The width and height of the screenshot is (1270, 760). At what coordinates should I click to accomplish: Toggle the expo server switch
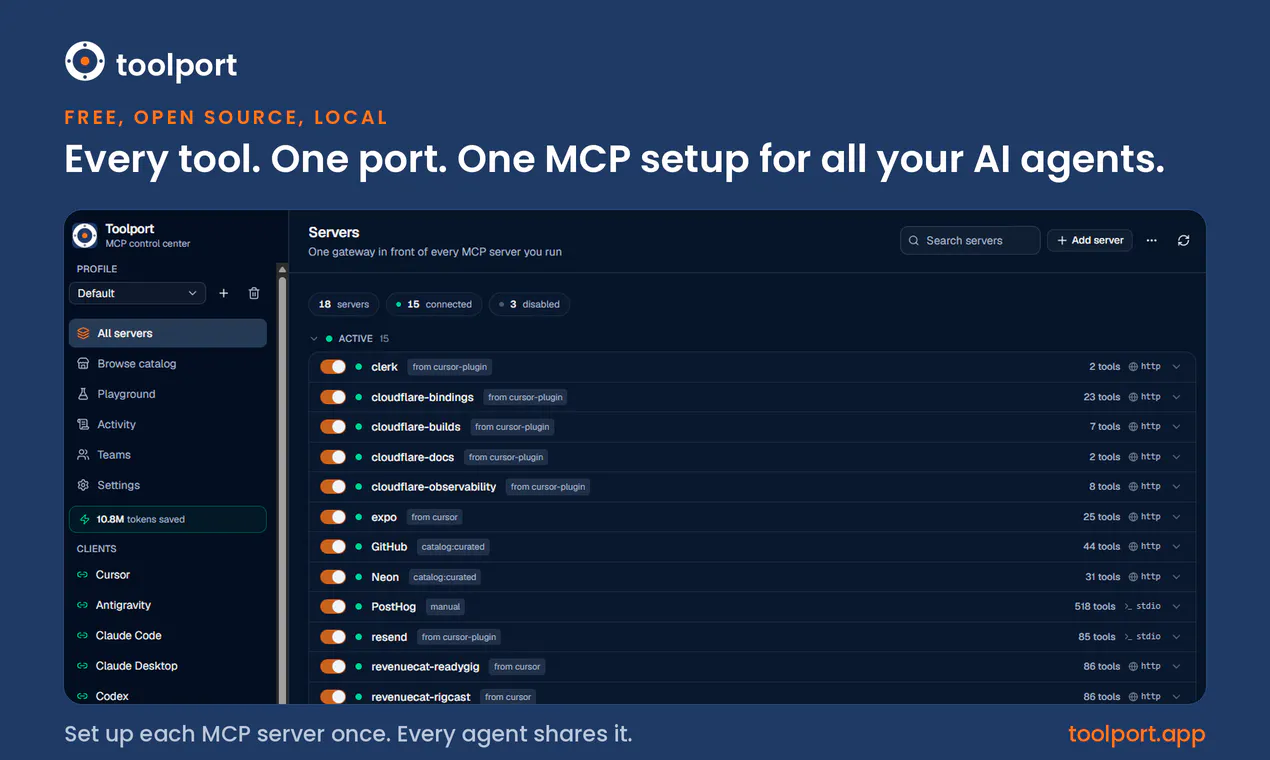333,517
